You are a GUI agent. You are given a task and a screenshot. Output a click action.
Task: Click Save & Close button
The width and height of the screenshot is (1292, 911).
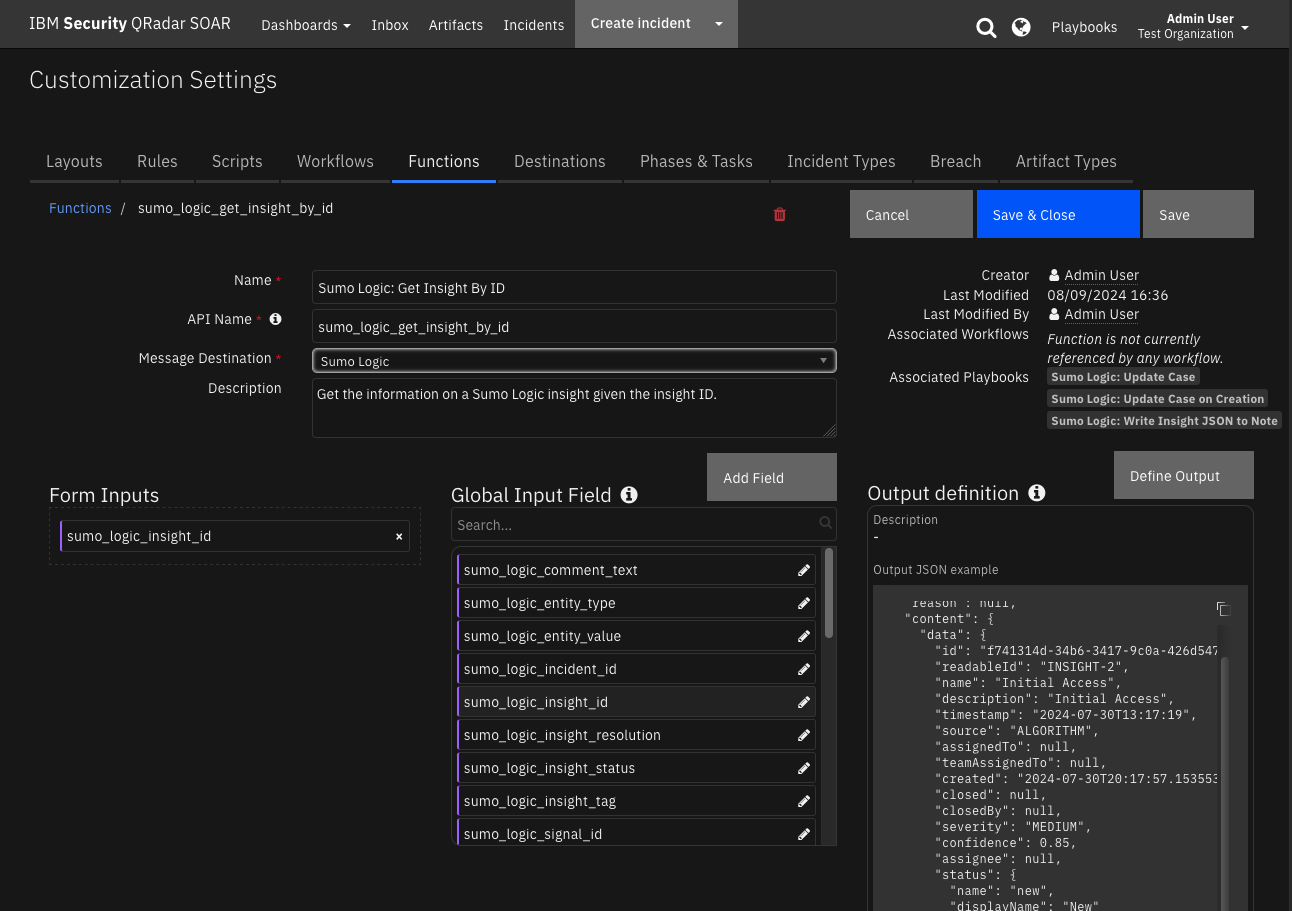(x=1058, y=214)
